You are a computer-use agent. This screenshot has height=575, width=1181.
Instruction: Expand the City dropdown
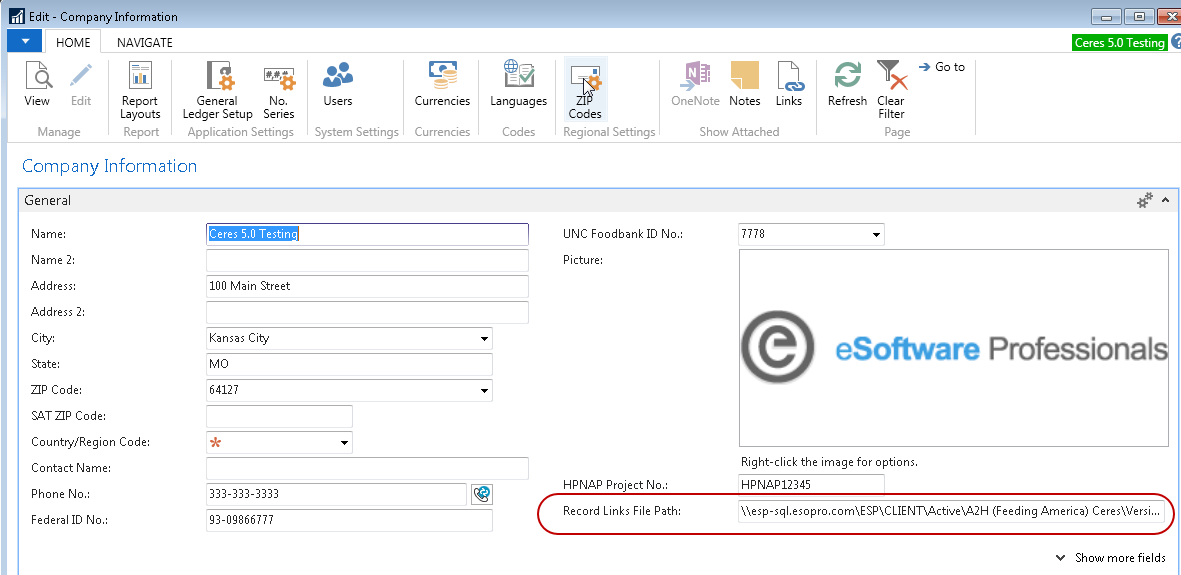[x=485, y=339]
